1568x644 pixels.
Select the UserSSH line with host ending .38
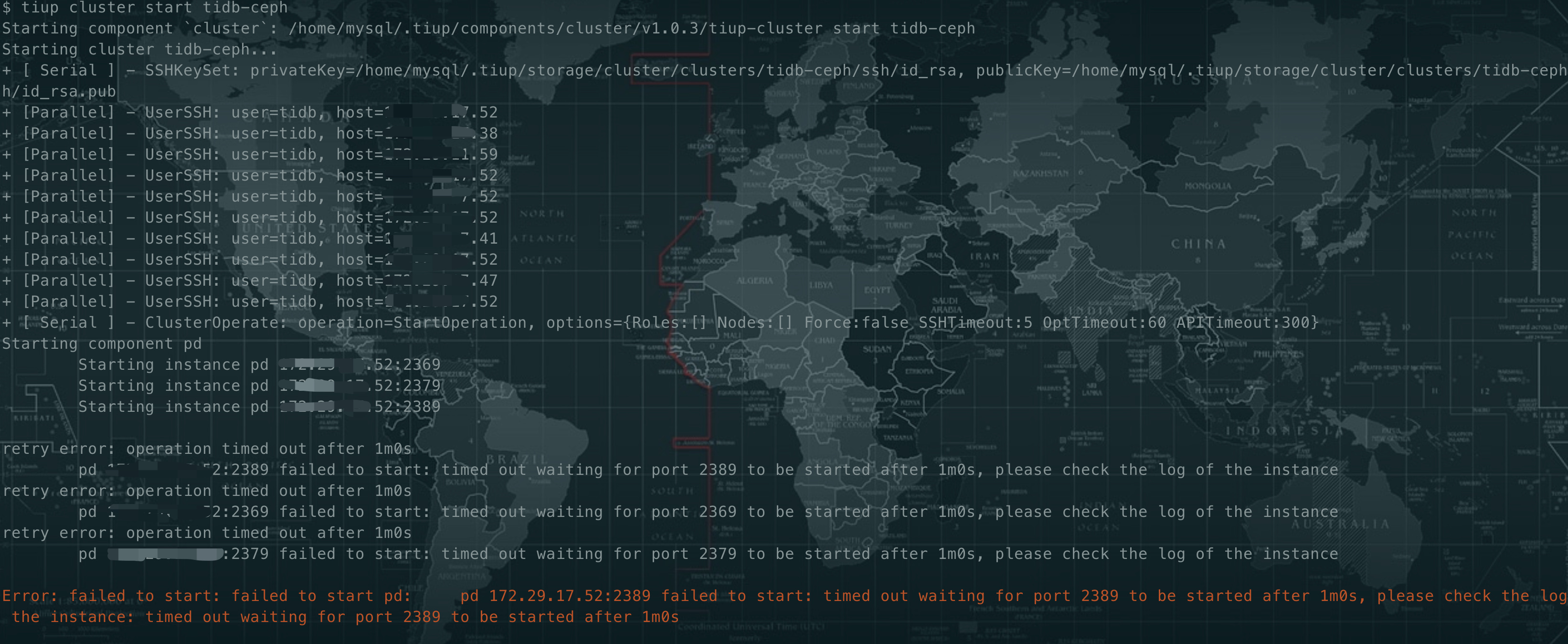250,133
